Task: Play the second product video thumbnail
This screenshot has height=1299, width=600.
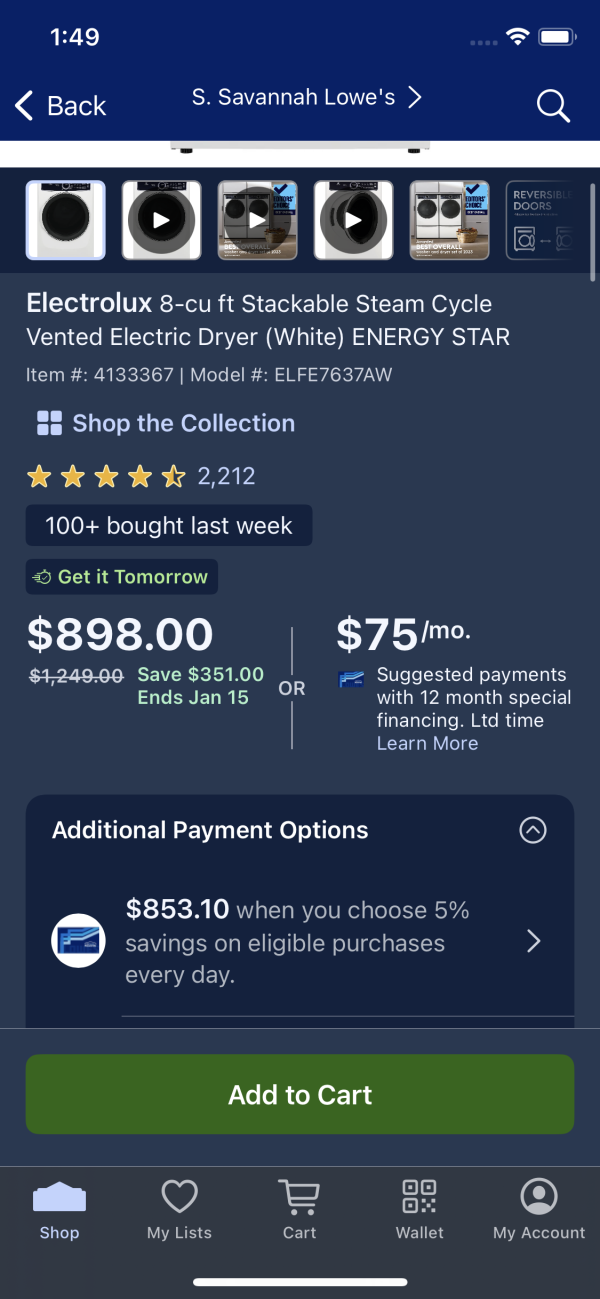Action: click(161, 220)
